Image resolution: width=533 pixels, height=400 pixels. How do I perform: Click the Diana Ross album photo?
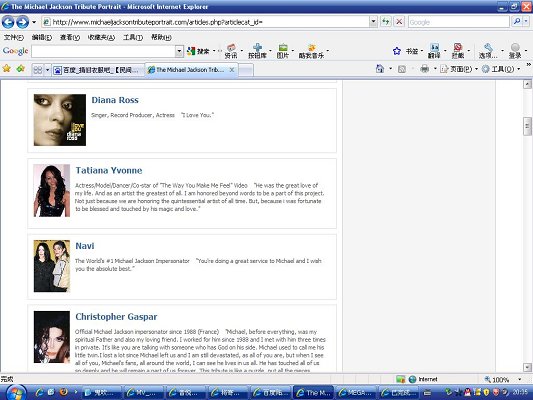[60, 120]
